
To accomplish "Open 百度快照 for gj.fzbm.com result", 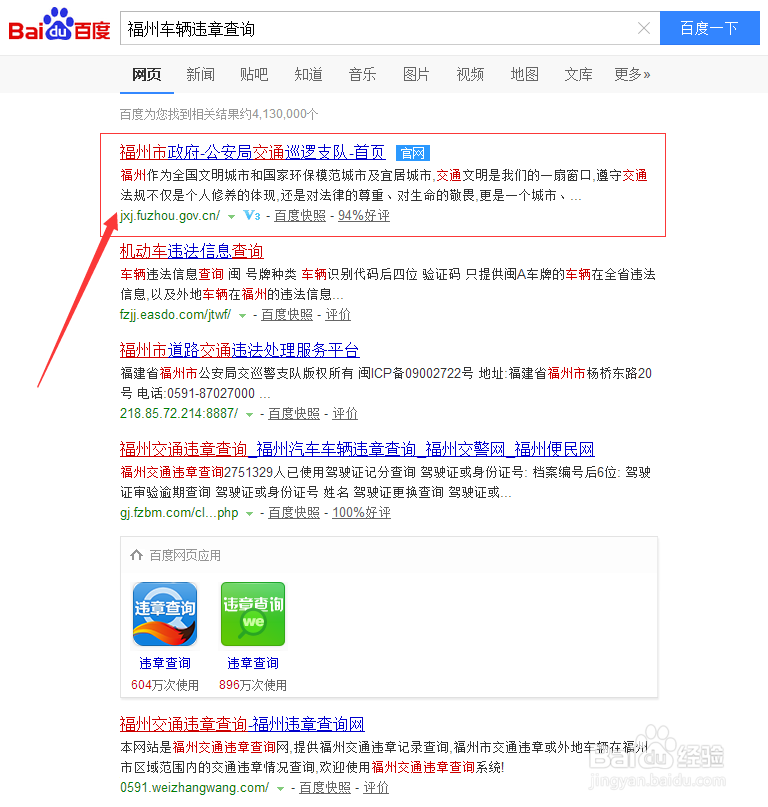I will 294,513.
